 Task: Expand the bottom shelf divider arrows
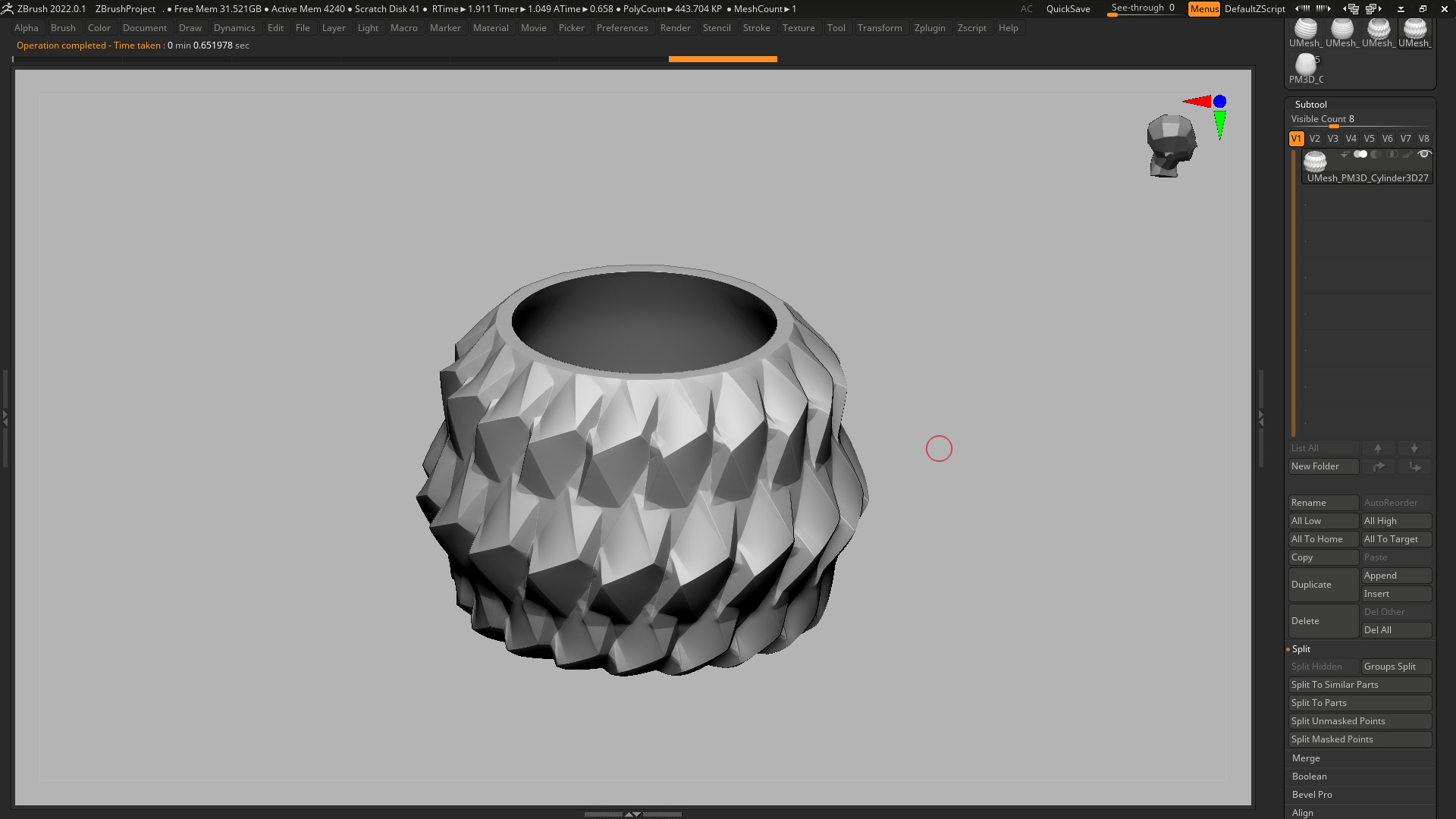pos(632,814)
